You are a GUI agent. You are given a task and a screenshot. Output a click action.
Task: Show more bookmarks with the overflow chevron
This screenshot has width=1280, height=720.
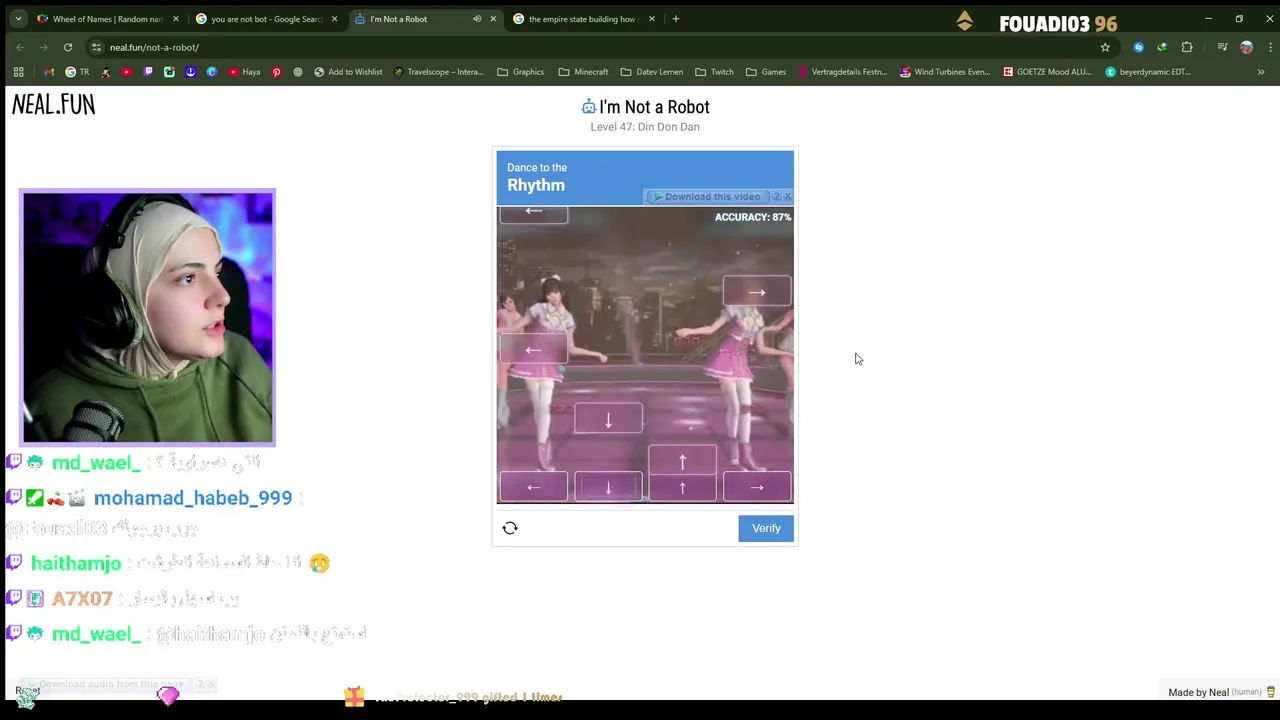pos(1261,72)
